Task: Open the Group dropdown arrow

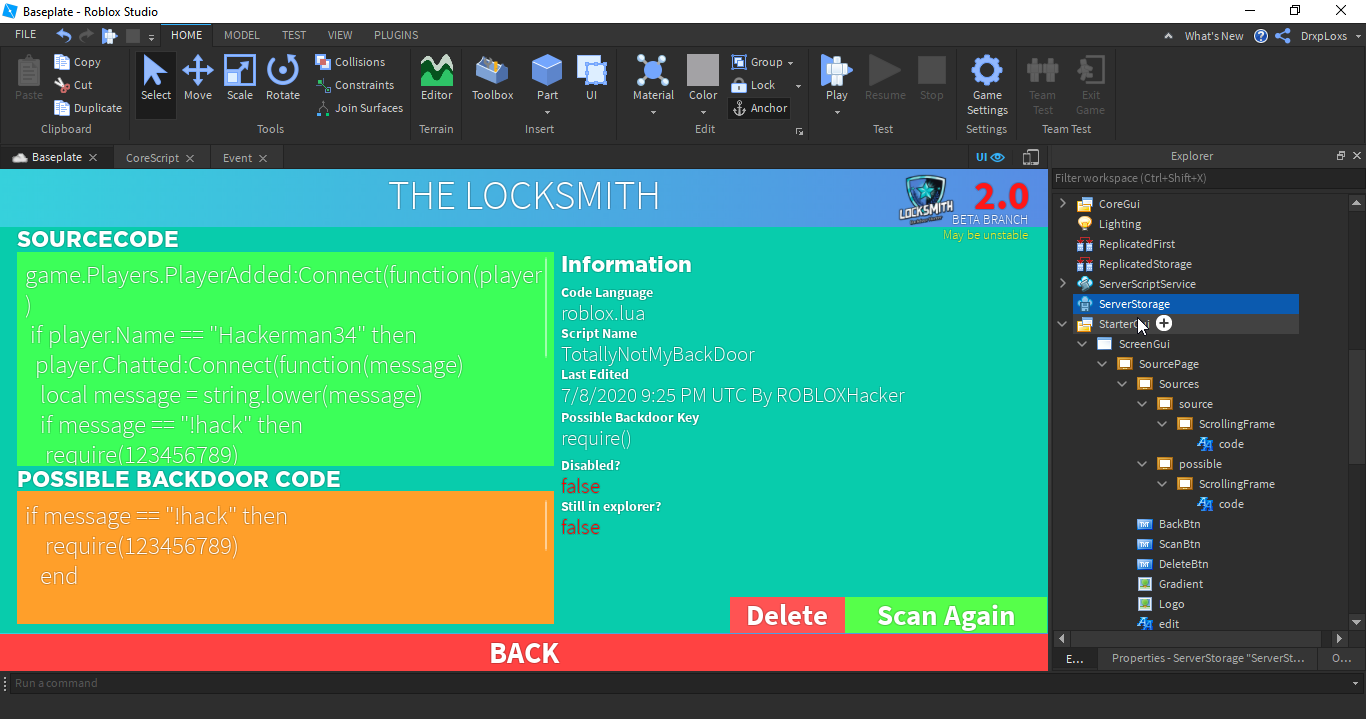Action: (x=790, y=62)
